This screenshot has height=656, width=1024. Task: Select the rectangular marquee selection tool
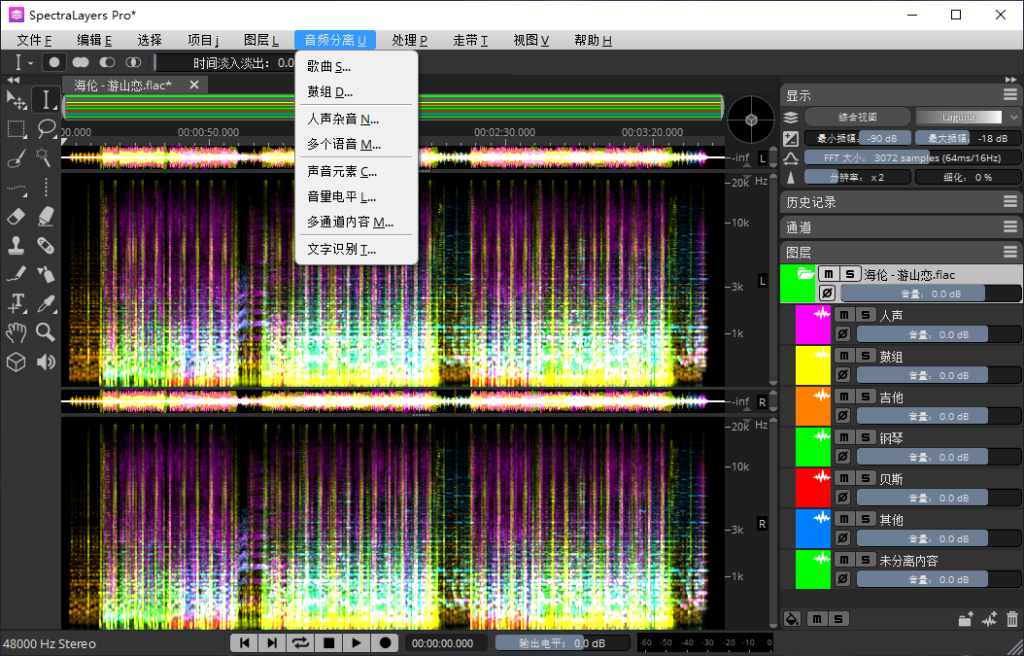tap(16, 129)
